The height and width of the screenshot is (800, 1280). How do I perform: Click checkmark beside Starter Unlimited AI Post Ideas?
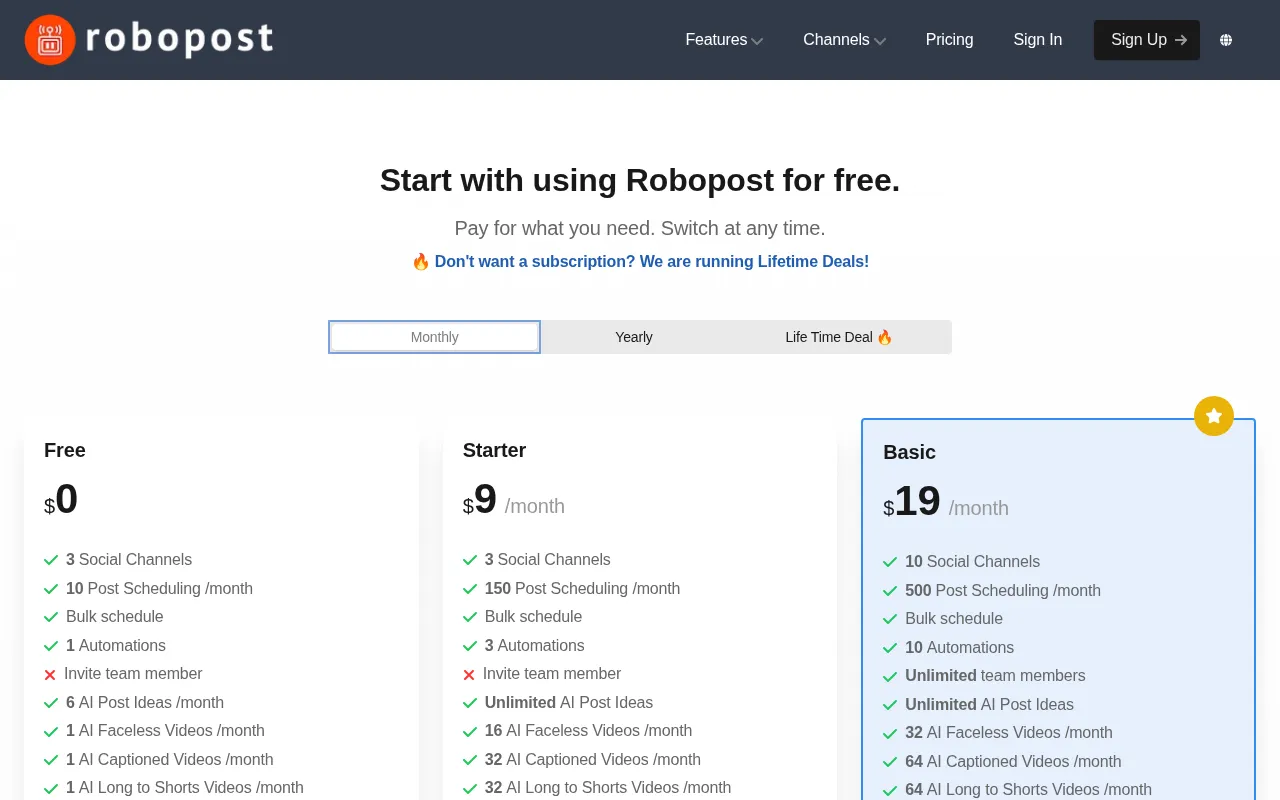[470, 703]
